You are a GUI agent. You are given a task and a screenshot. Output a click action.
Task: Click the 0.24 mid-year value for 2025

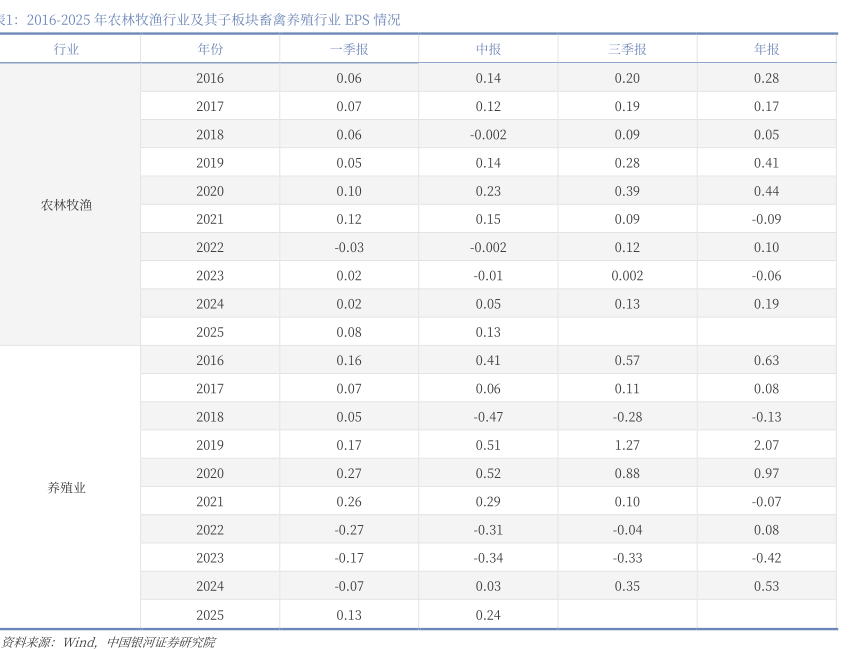tap(488, 615)
